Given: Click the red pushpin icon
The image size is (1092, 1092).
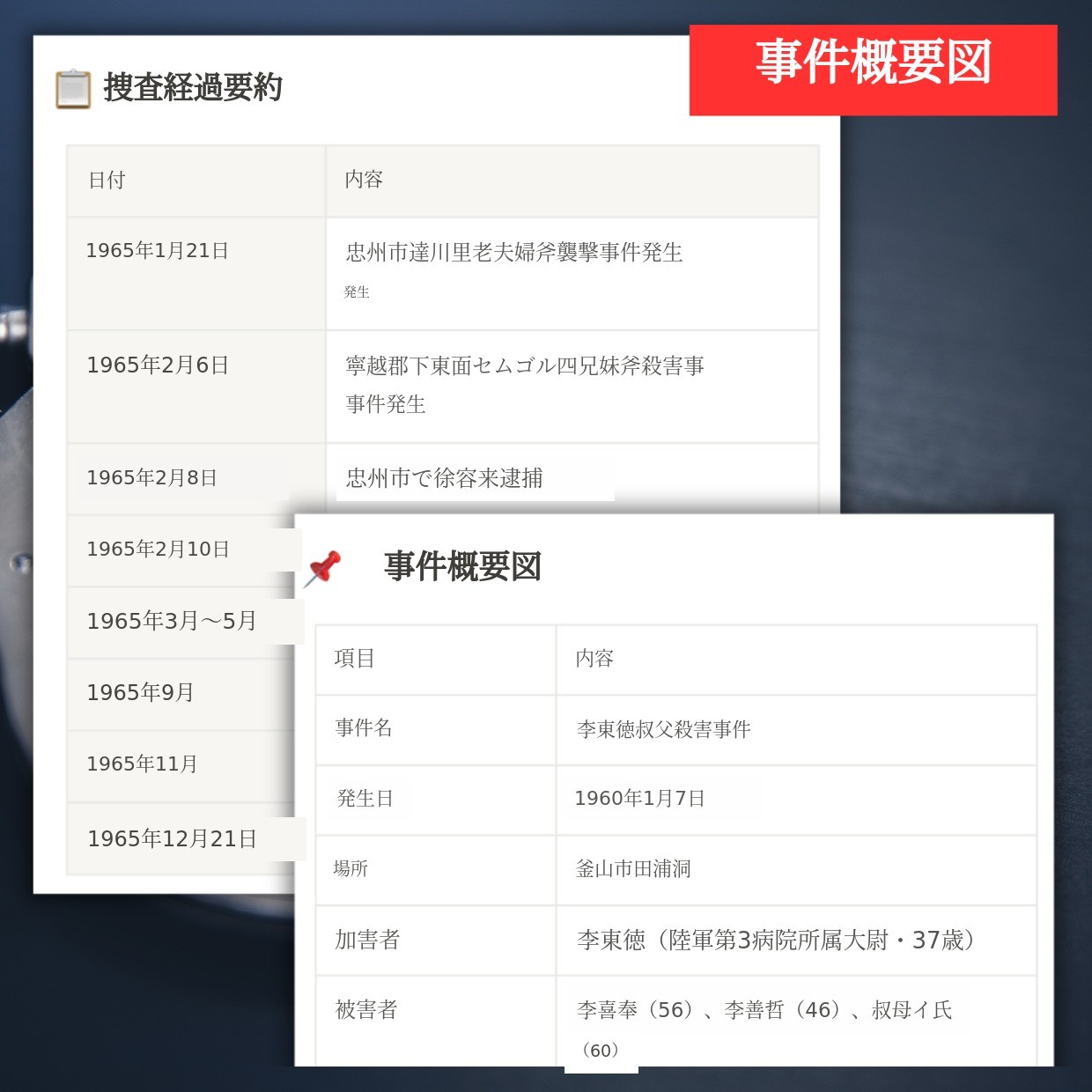Looking at the screenshot, I should tap(322, 568).
